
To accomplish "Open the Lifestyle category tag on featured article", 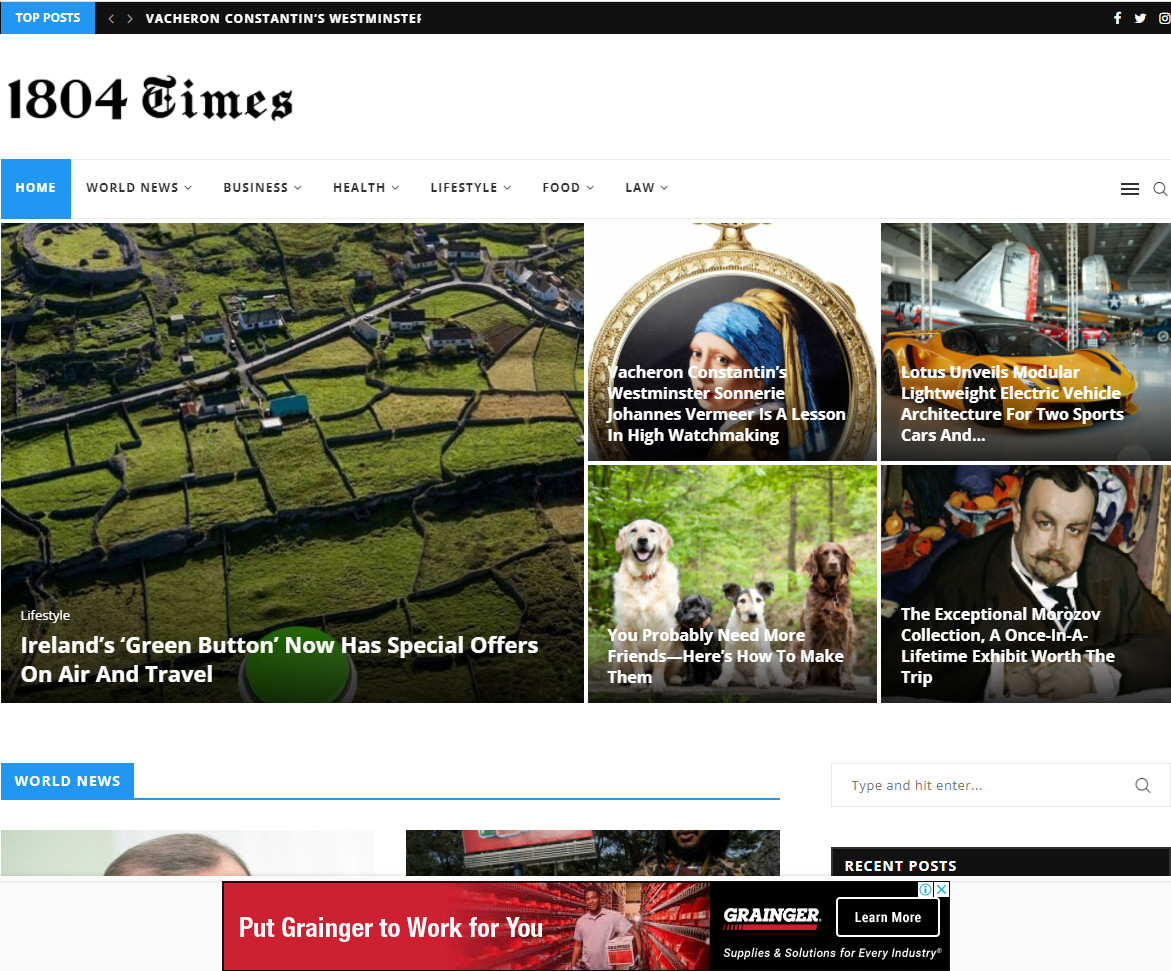I will 45,615.
